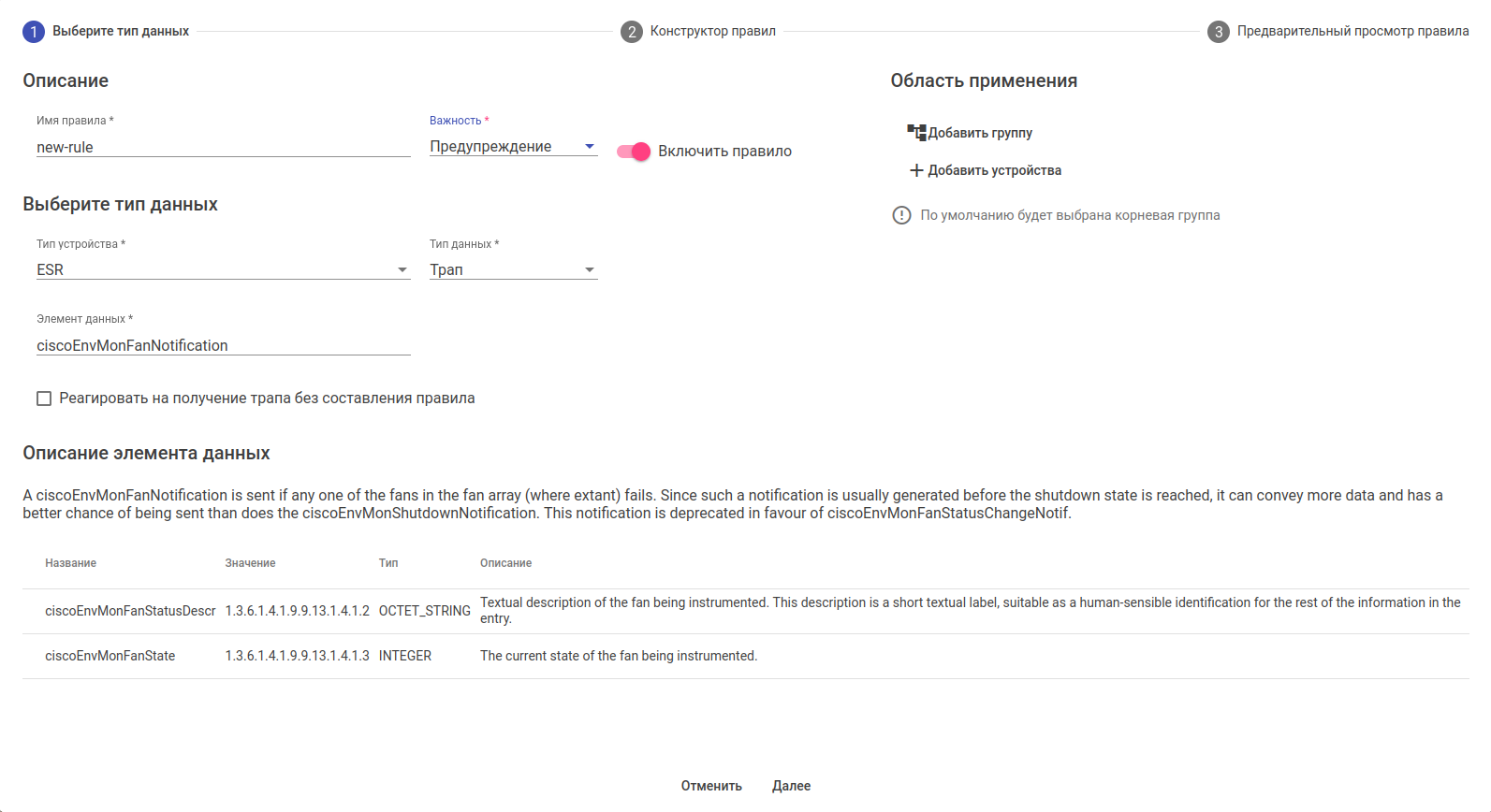Select 'Выберите тип данных' step label
Screen dimensions: 1491x812
(121, 32)
